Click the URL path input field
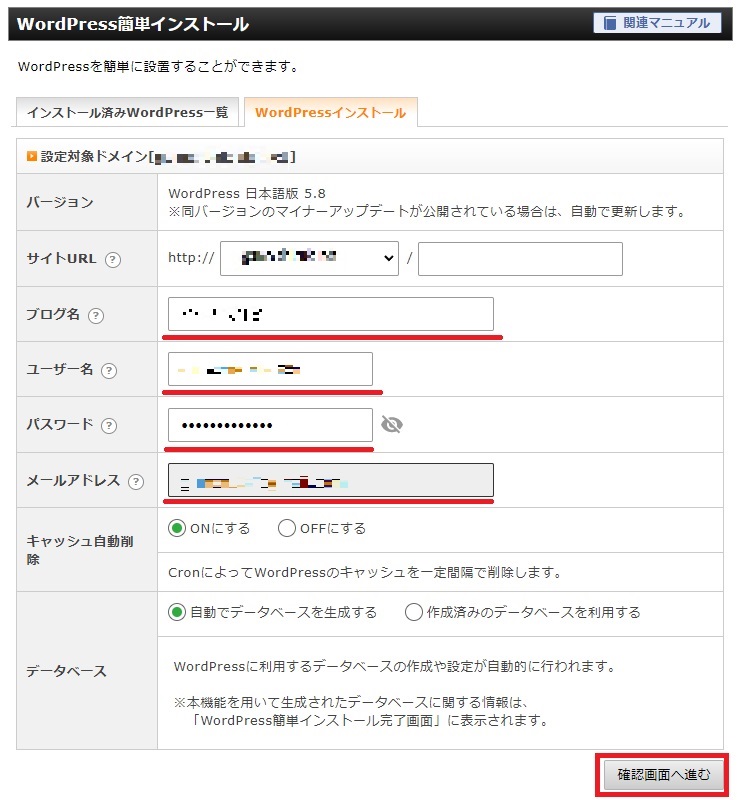 pos(520,259)
